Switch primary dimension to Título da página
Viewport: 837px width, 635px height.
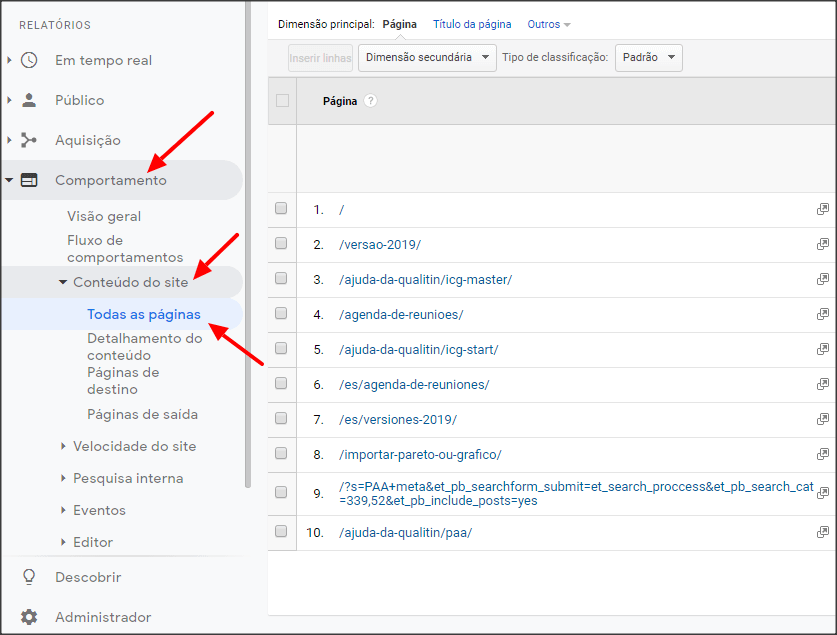[x=472, y=25]
